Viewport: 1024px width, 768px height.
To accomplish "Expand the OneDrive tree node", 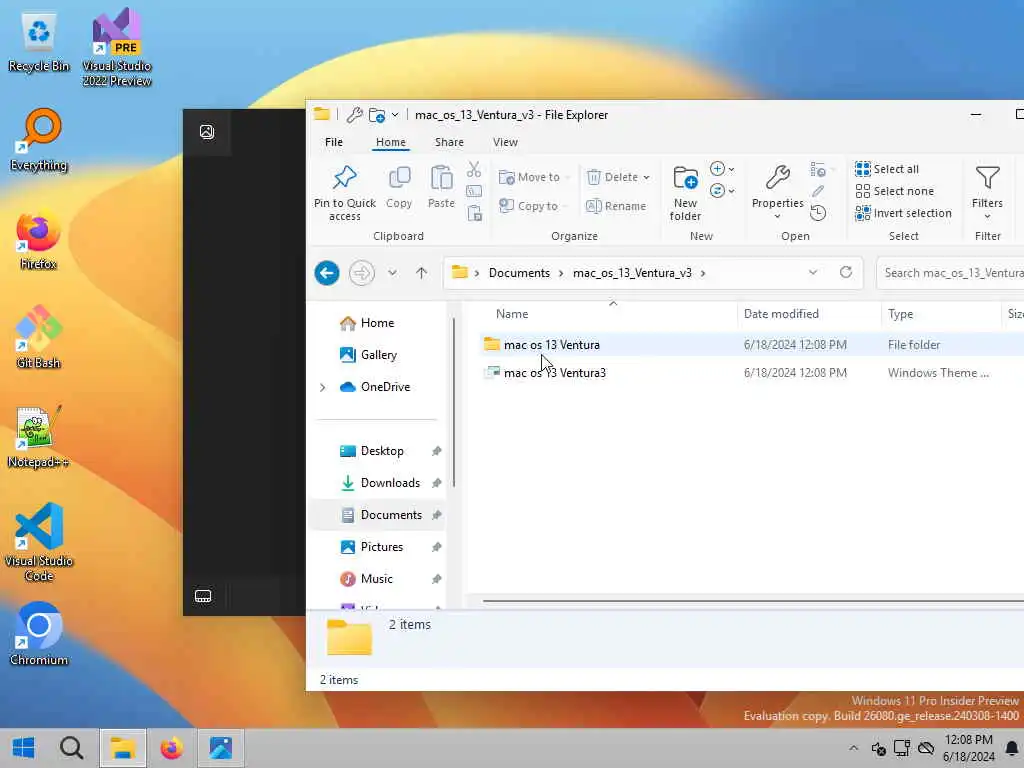I will point(323,387).
